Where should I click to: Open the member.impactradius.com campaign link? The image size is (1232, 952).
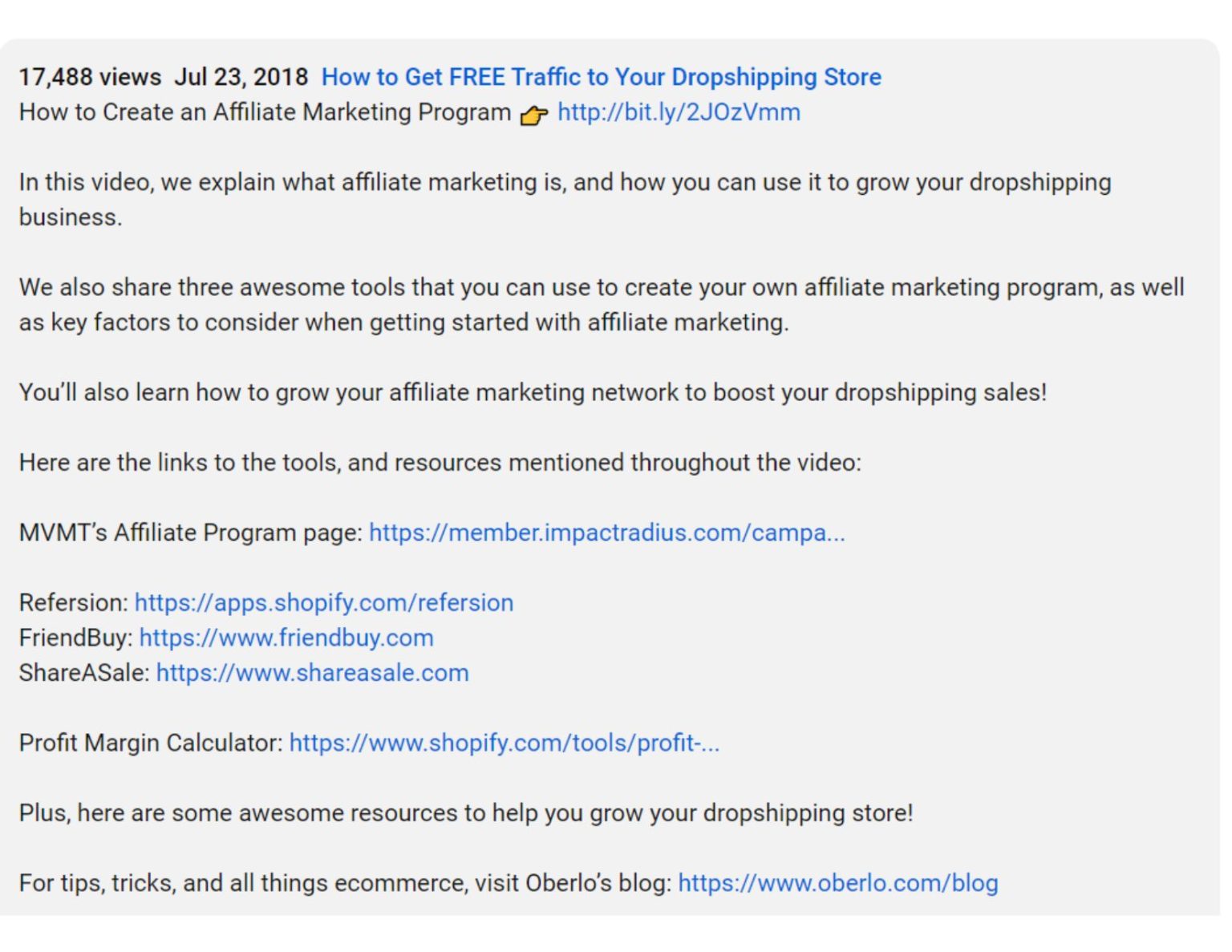(606, 533)
